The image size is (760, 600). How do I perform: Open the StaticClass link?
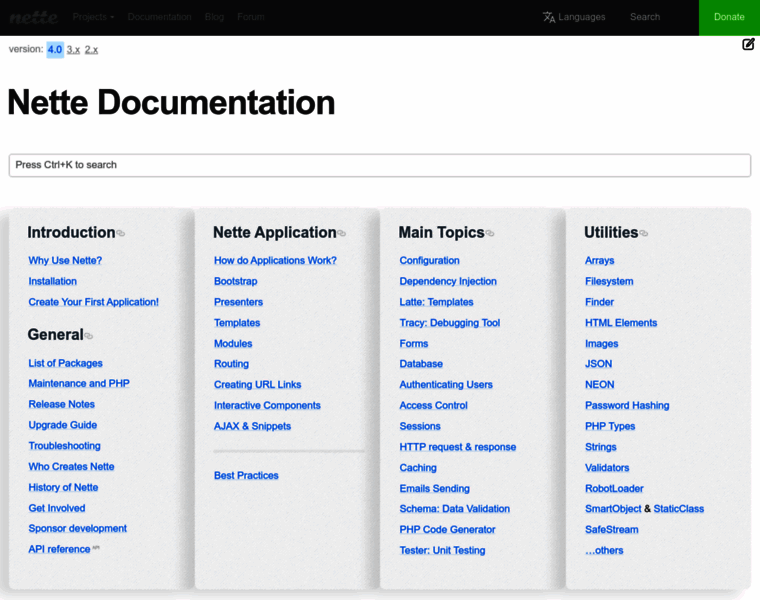(x=679, y=509)
